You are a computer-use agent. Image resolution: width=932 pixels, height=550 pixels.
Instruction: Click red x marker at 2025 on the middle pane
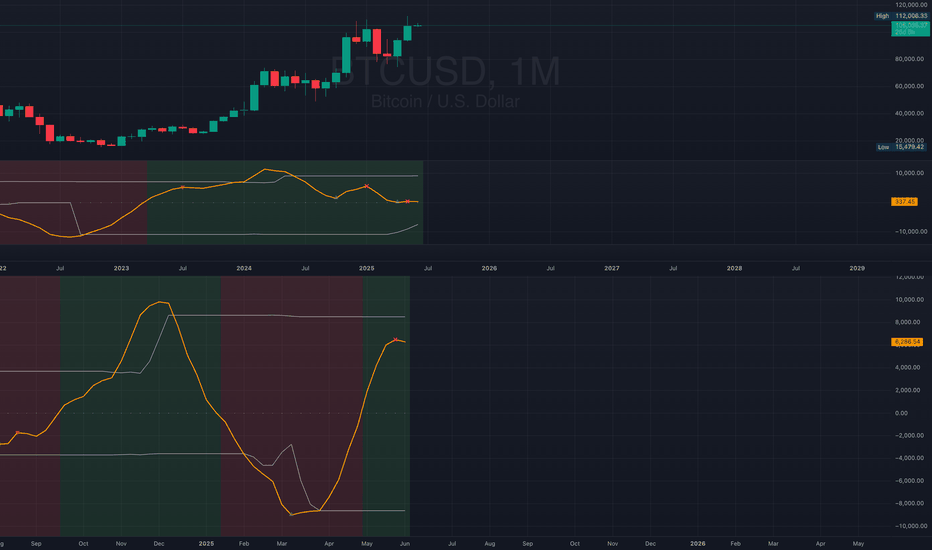(367, 186)
